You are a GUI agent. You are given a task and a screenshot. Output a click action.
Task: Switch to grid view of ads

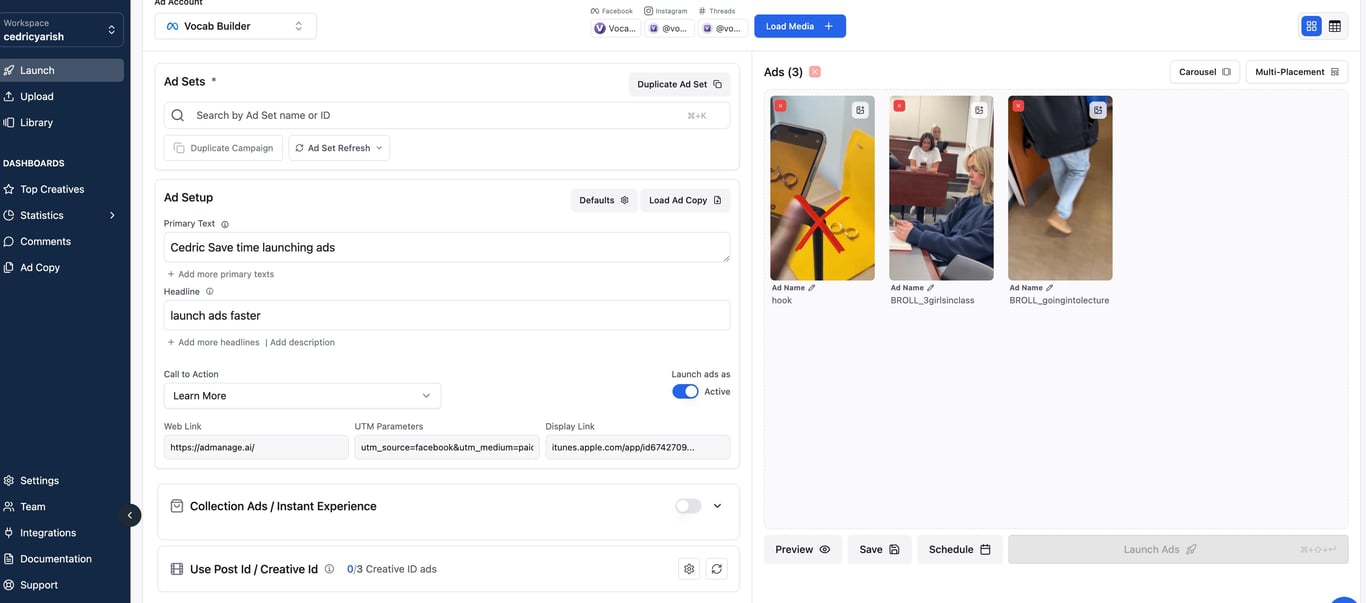coord(1311,26)
